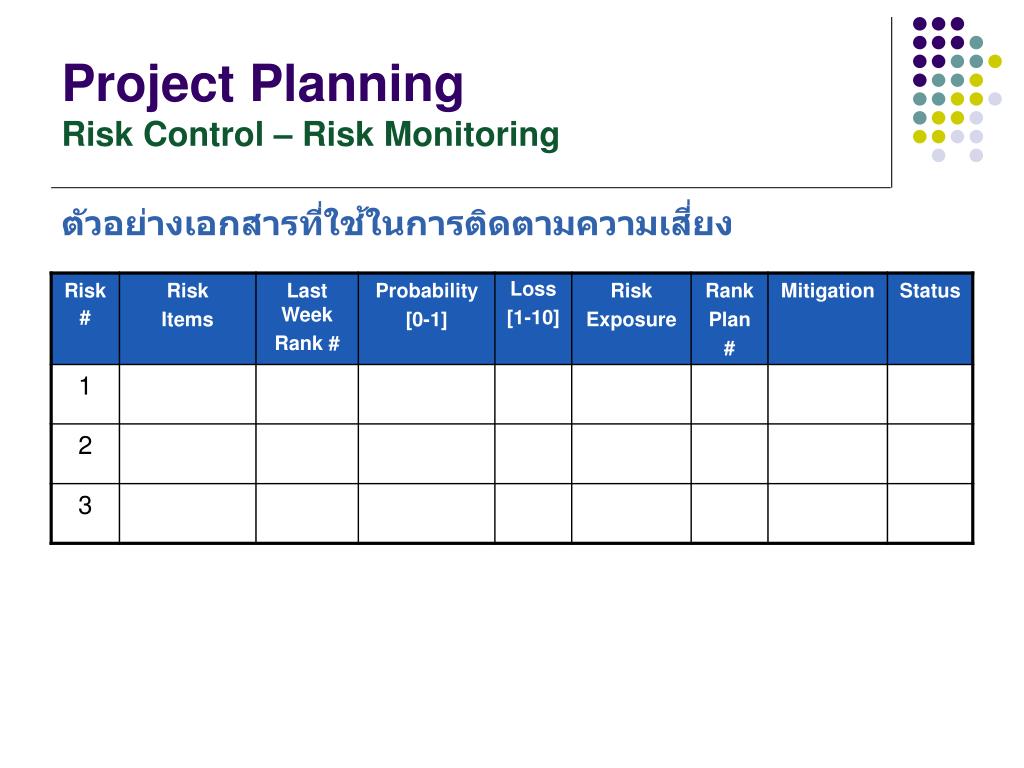Click the empty Status cell in row 3
Image resolution: width=1024 pixels, height=768 pixels.
(x=930, y=513)
